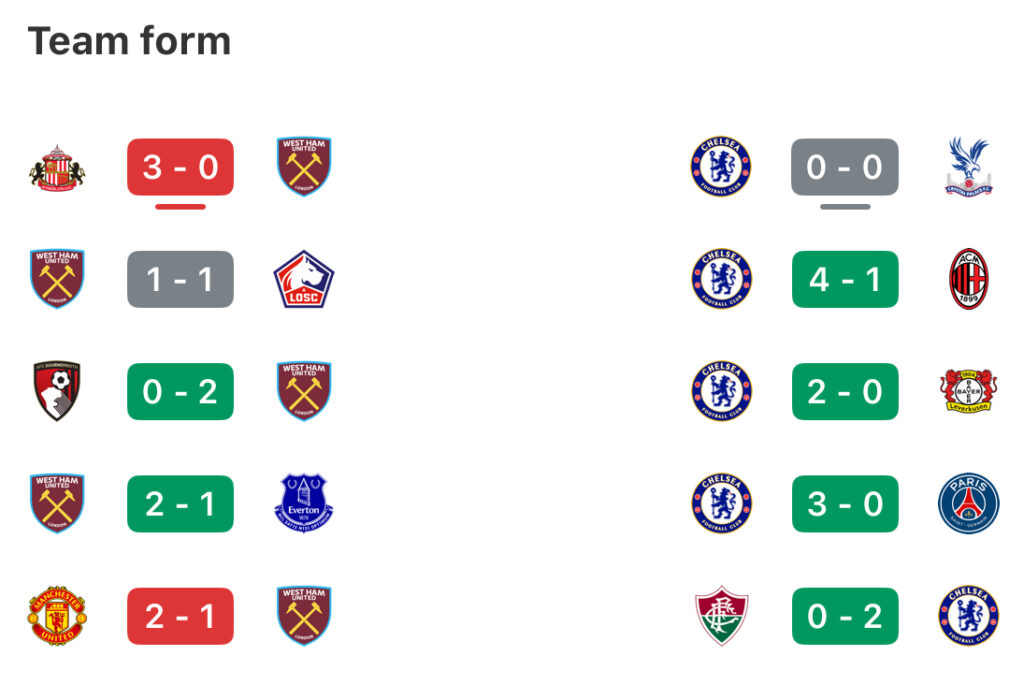Click the Chelsea crest beside Fluminense score
The width and height of the screenshot is (1024, 685).
[x=968, y=616]
